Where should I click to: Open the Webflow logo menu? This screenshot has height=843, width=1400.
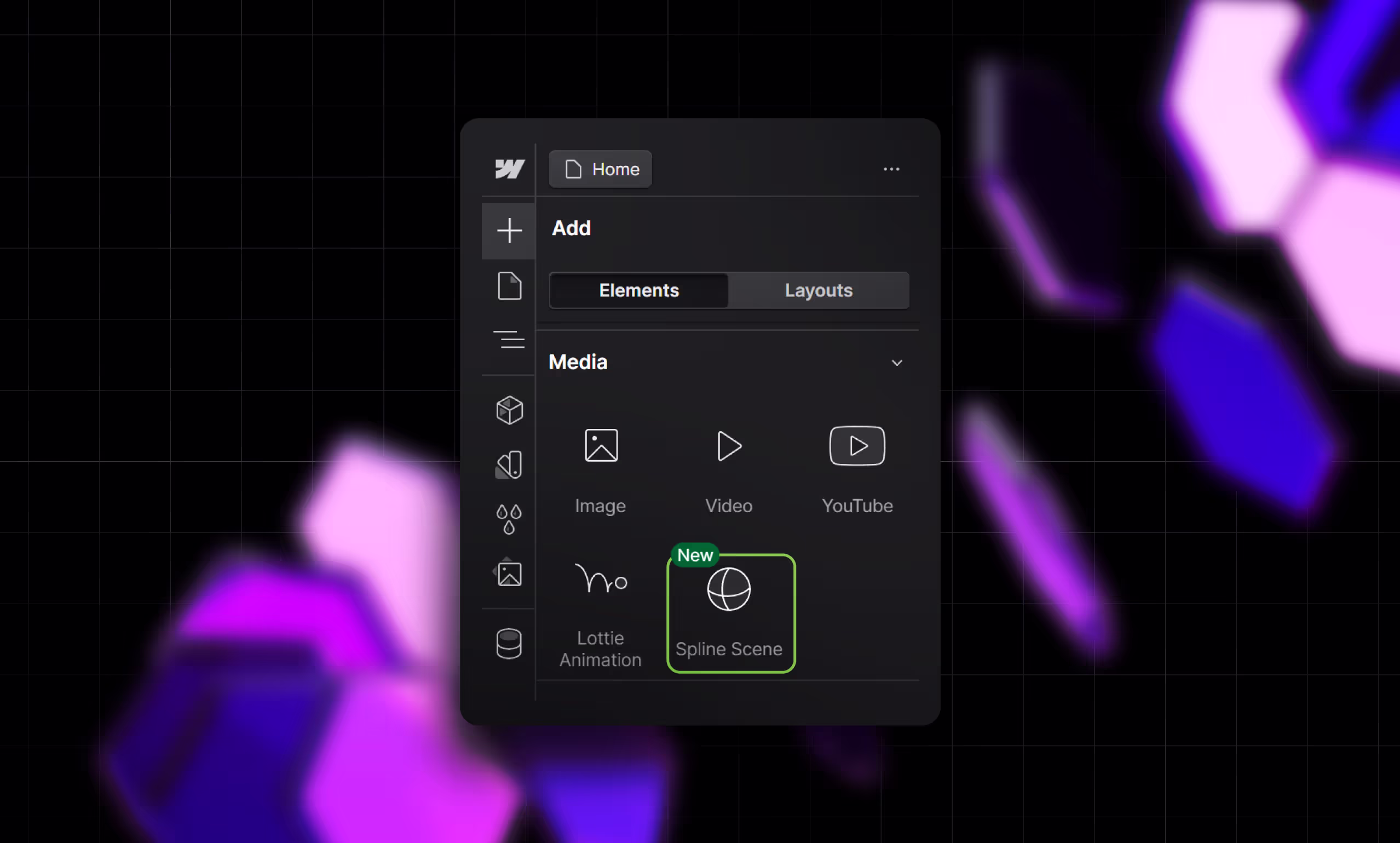coord(509,169)
